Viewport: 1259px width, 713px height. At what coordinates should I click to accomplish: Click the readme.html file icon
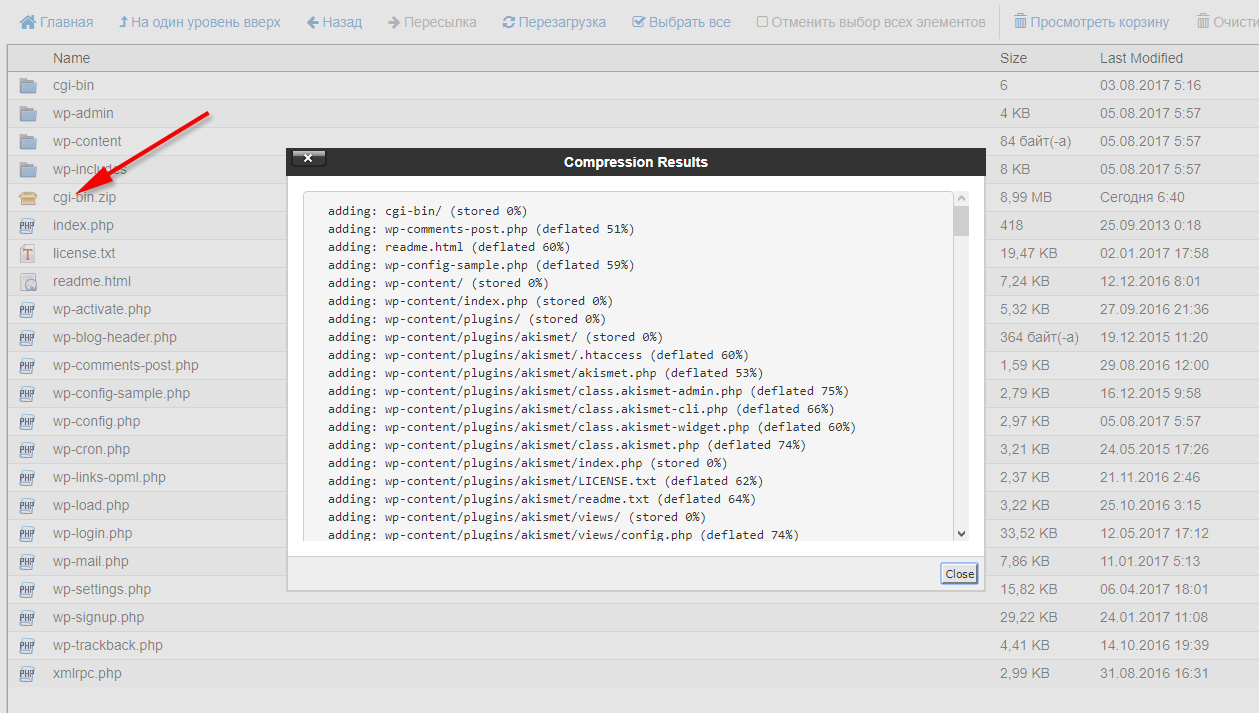(x=28, y=282)
